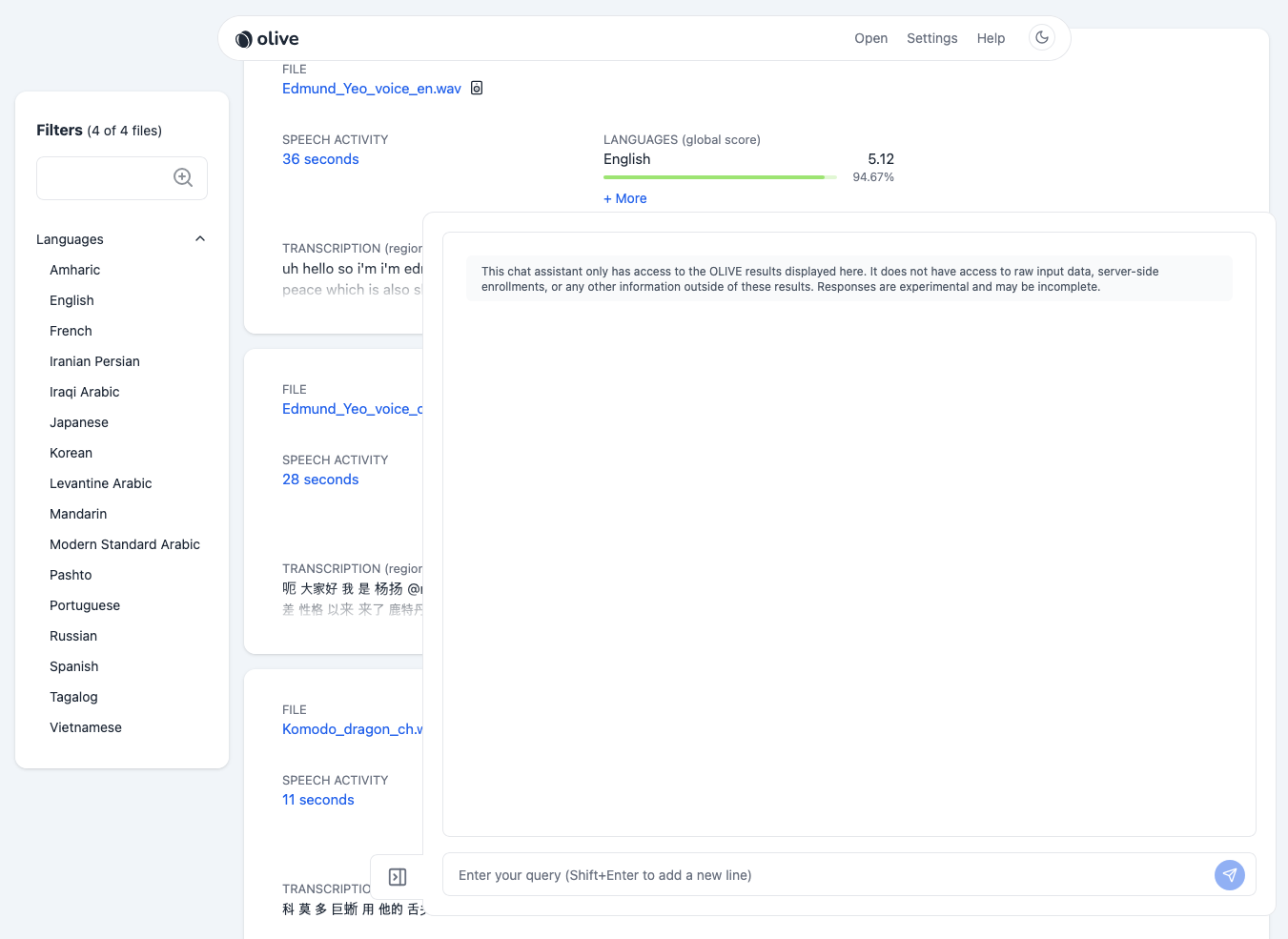This screenshot has height=939, width=1288.
Task: Open the Help menu
Action: tap(991, 38)
